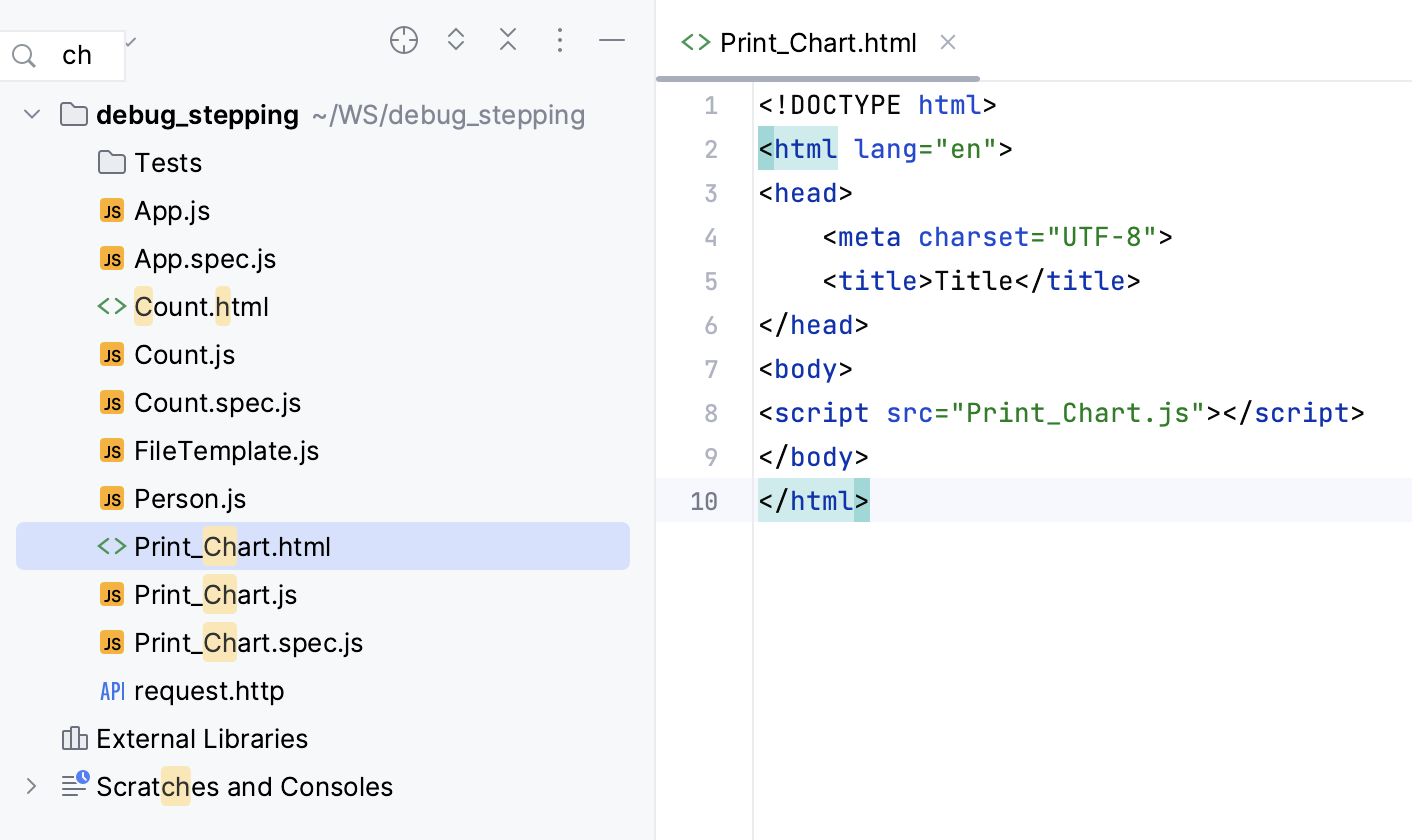Click the External Libraries icon
The image size is (1412, 840).
[74, 739]
